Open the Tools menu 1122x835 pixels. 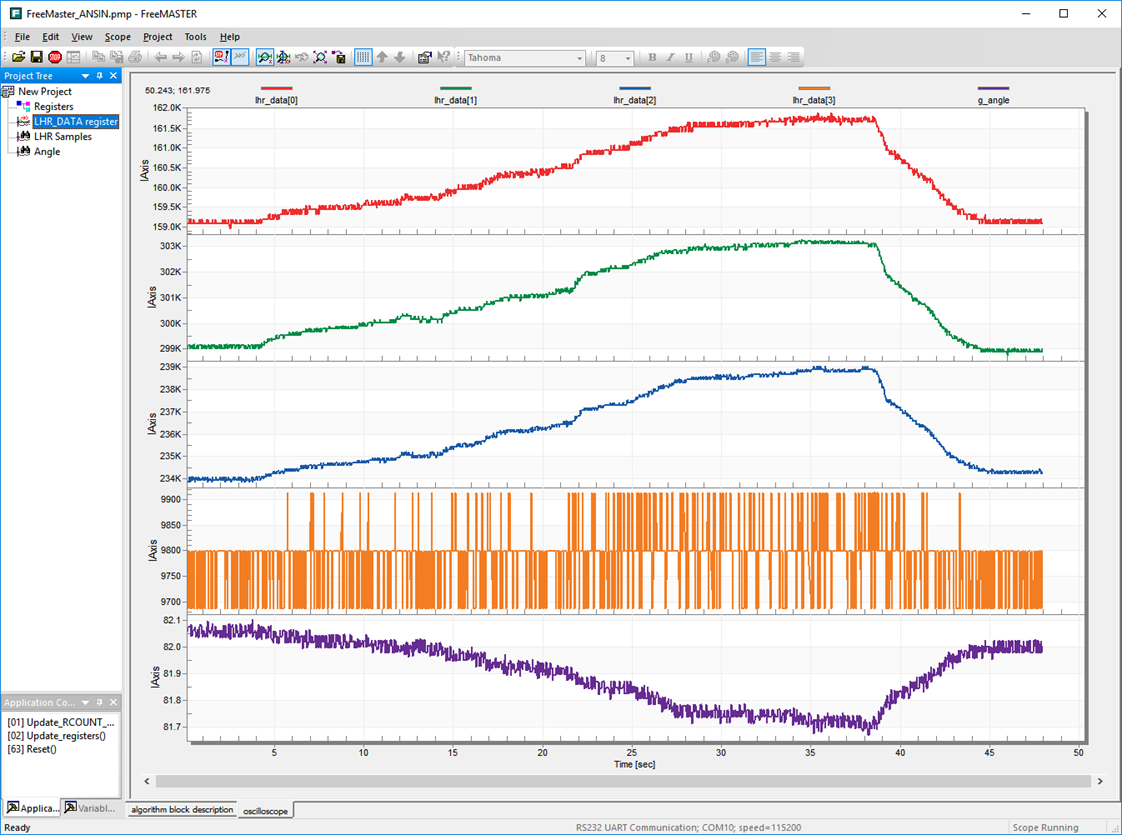pyautogui.click(x=195, y=36)
